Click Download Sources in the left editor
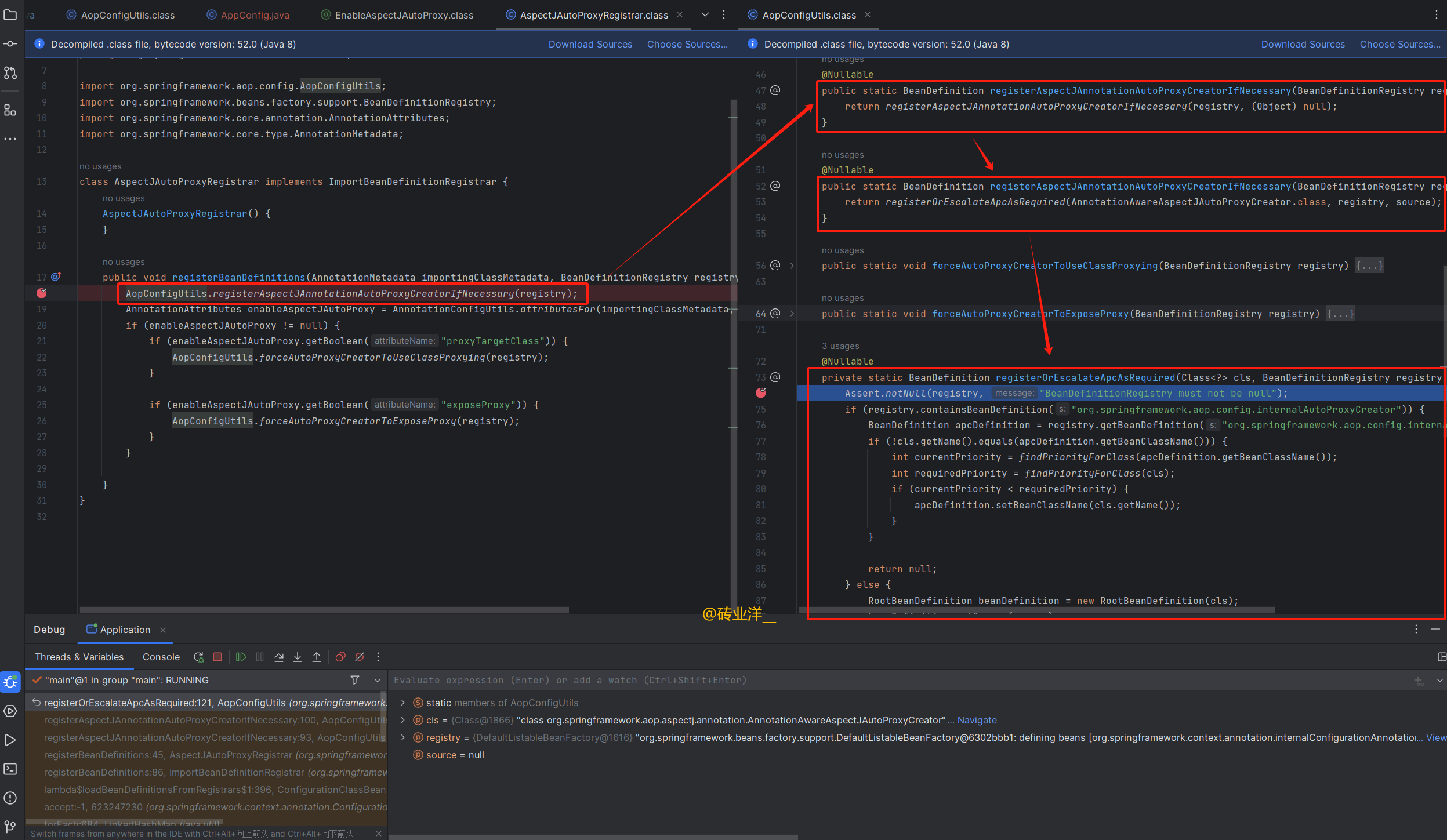This screenshot has height=840, width=1447. tap(590, 44)
